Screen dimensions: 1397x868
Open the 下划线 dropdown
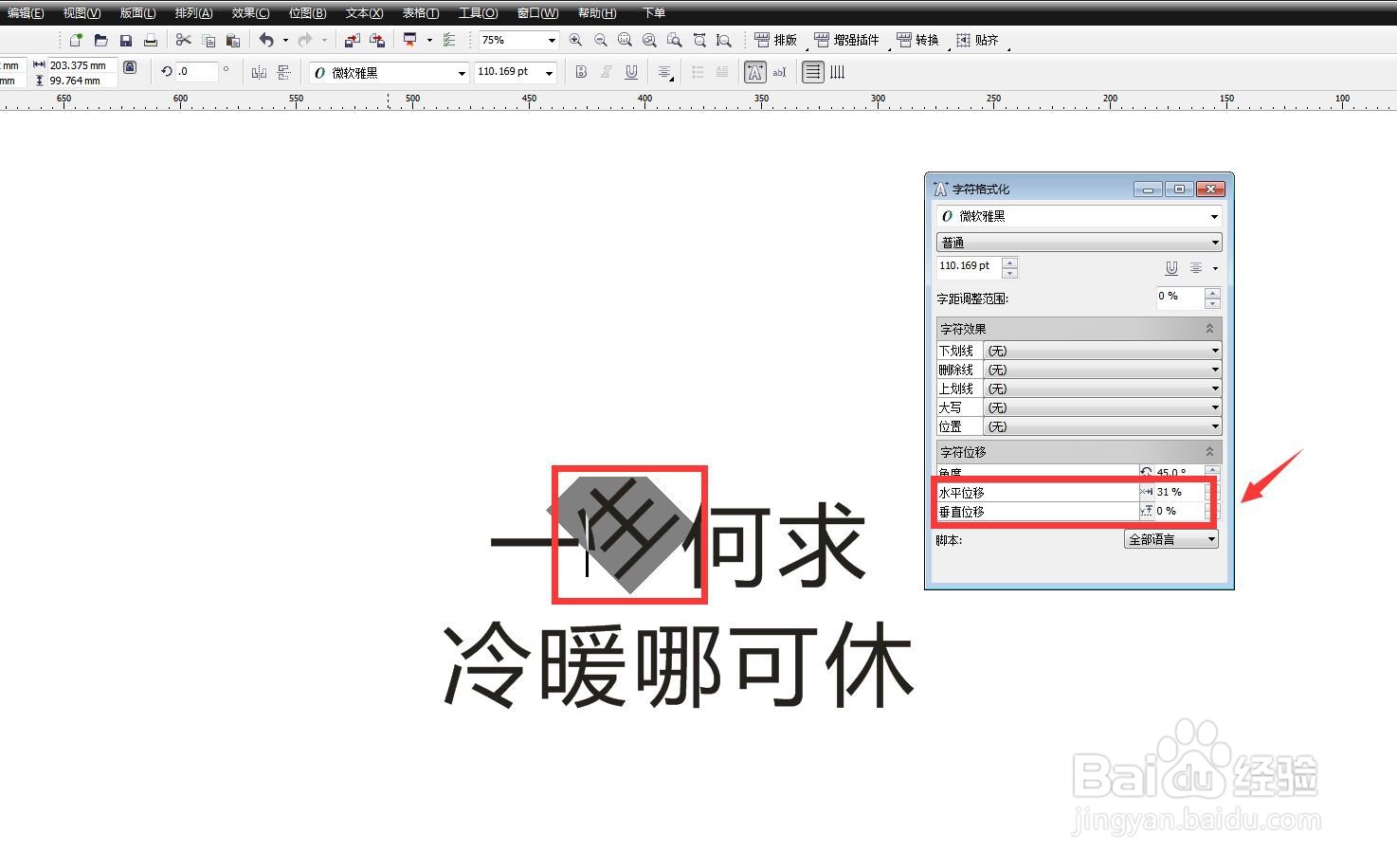(1102, 351)
